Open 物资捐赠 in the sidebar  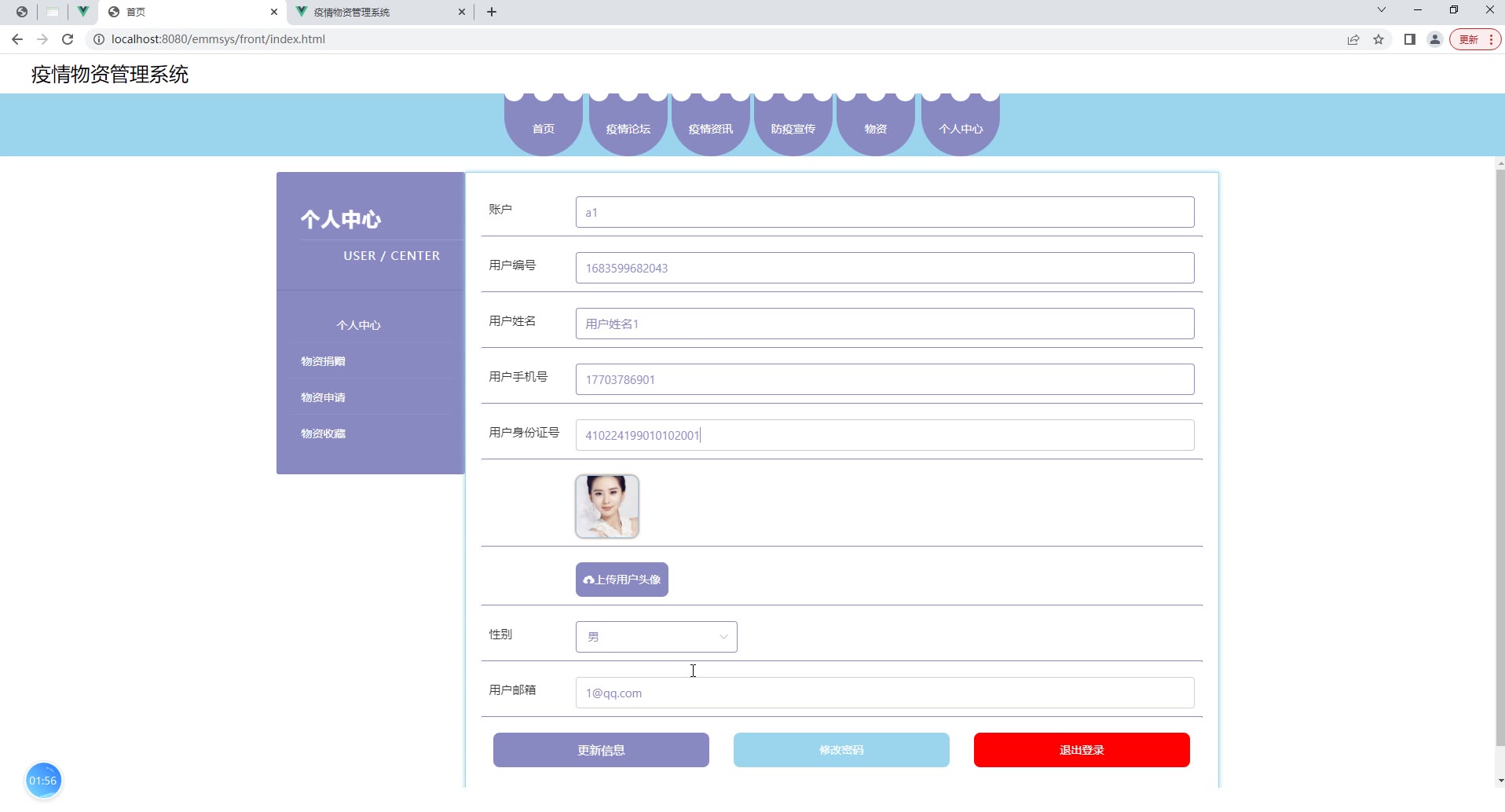pos(324,361)
